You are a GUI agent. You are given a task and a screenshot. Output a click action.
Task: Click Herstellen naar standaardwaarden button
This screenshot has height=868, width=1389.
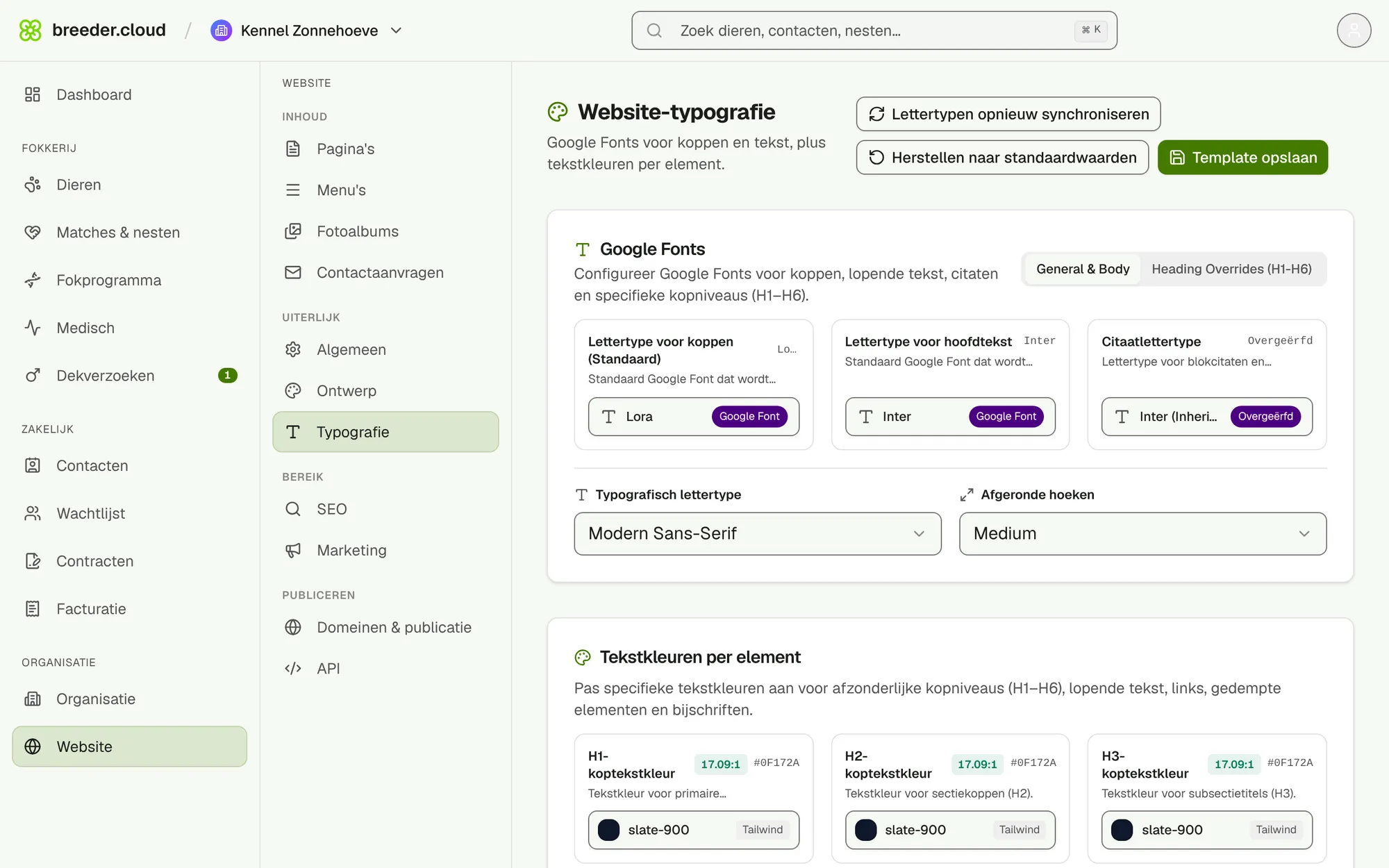coord(1002,158)
